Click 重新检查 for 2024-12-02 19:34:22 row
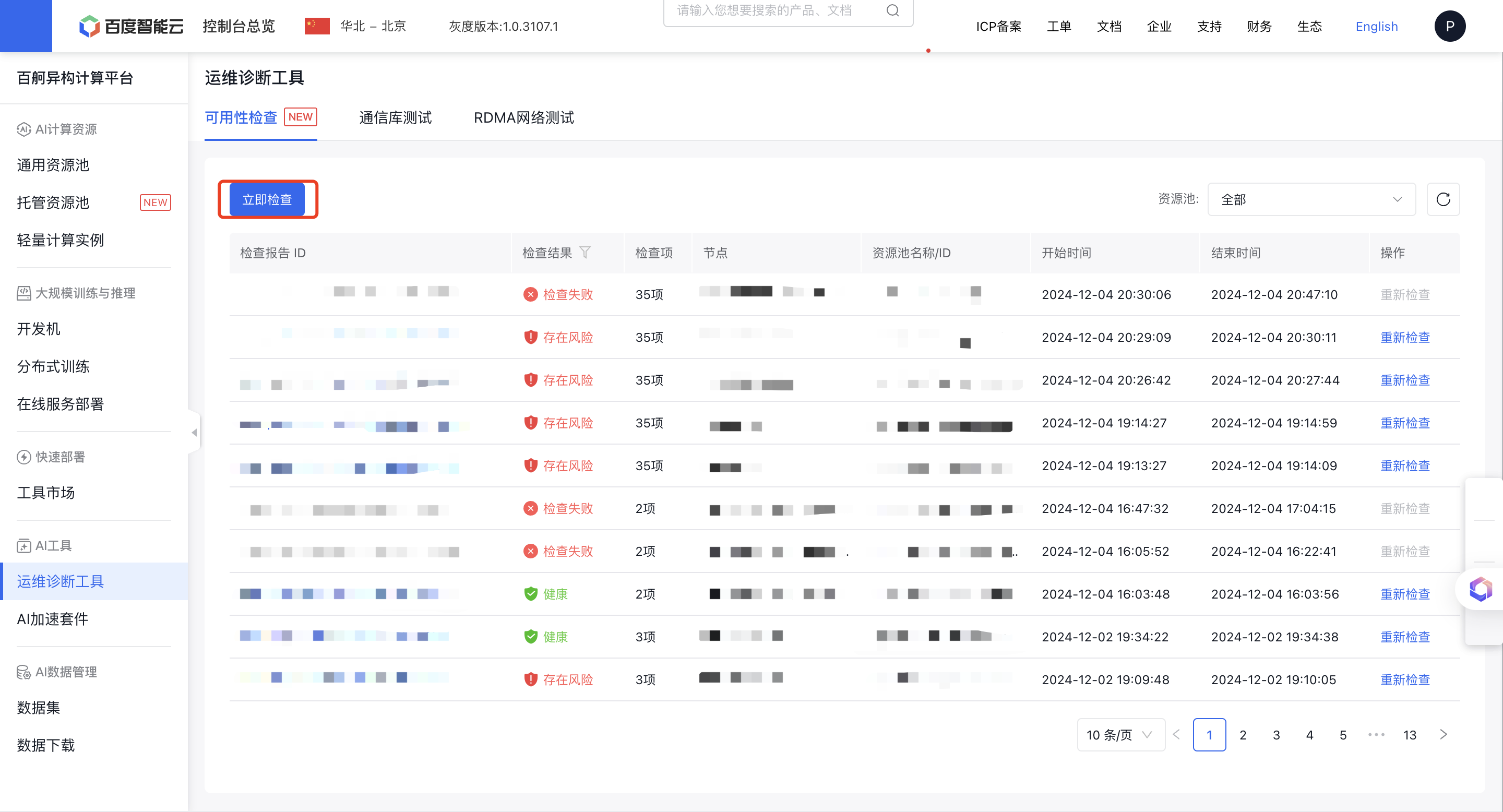The width and height of the screenshot is (1503, 812). (1405, 637)
